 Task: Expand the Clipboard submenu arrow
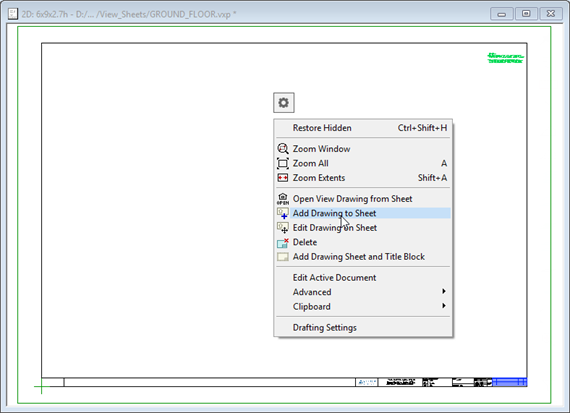pyautogui.click(x=443, y=306)
